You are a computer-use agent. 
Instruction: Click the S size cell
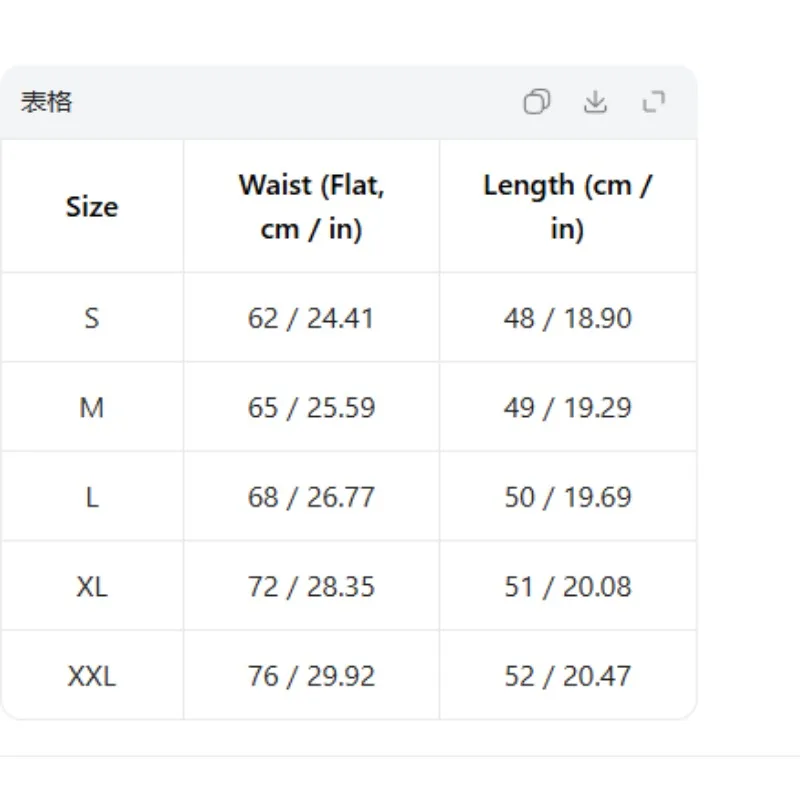[x=92, y=318]
